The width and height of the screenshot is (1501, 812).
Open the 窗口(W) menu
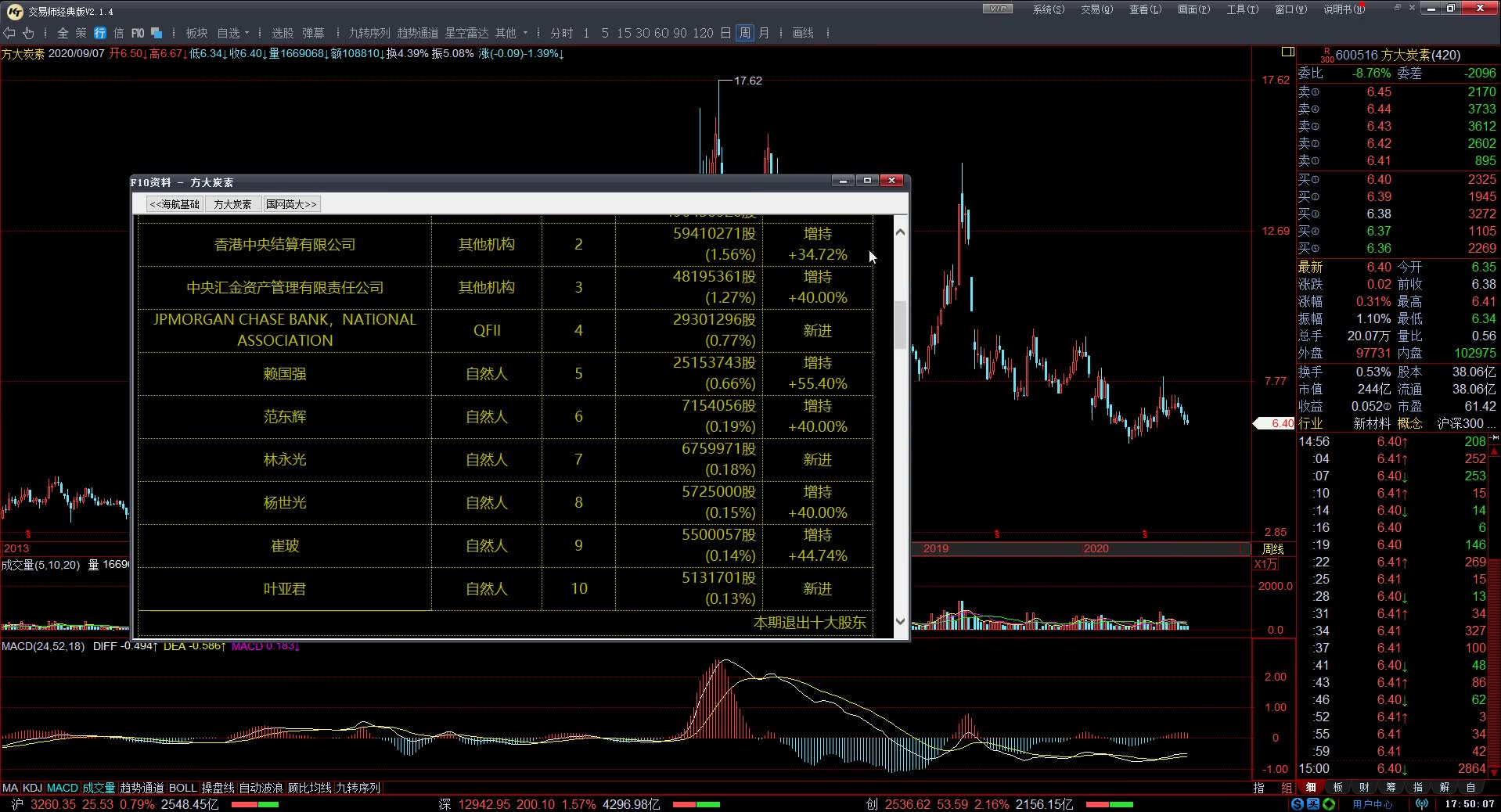click(x=1291, y=9)
